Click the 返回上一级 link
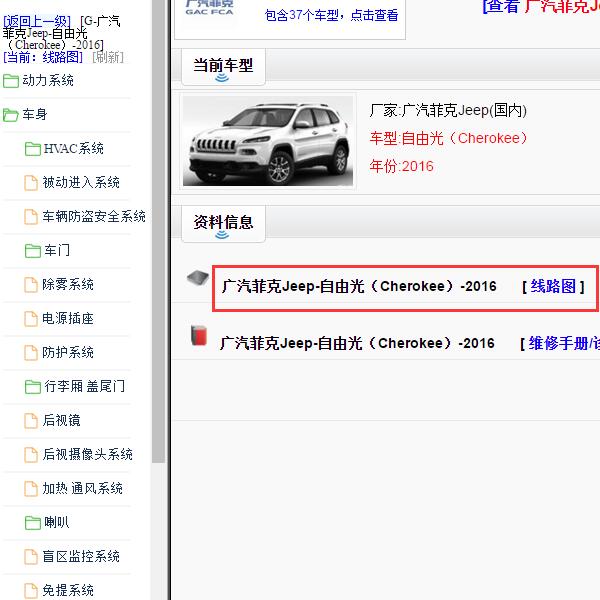Viewport: 600px width, 600px height. pos(37,21)
